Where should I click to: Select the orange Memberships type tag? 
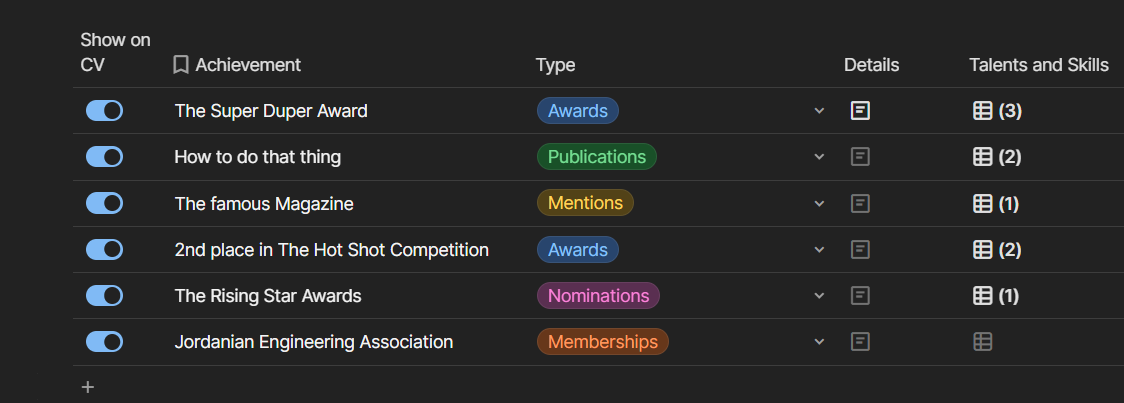tap(602, 342)
